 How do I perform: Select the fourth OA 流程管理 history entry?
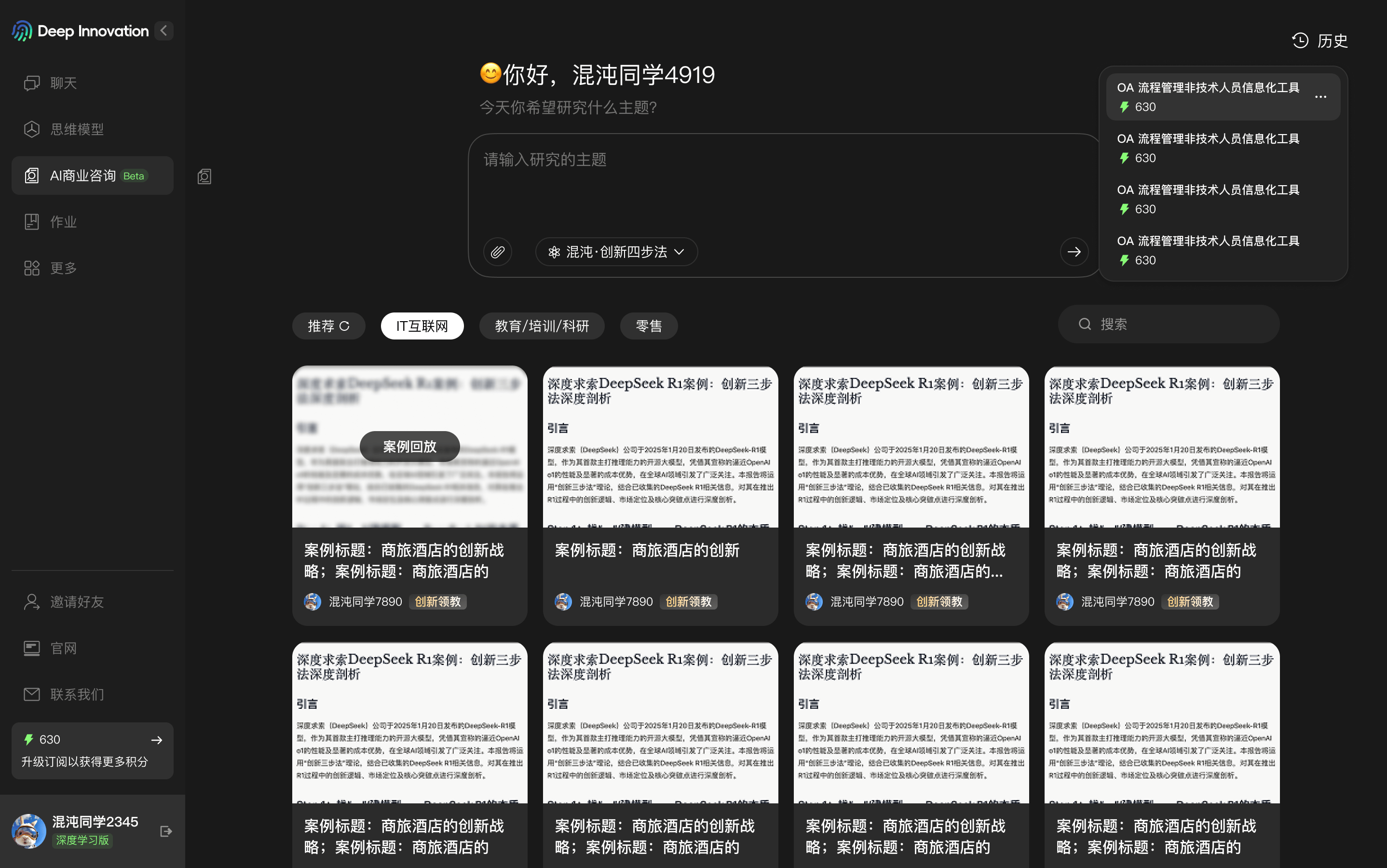tap(1223, 250)
